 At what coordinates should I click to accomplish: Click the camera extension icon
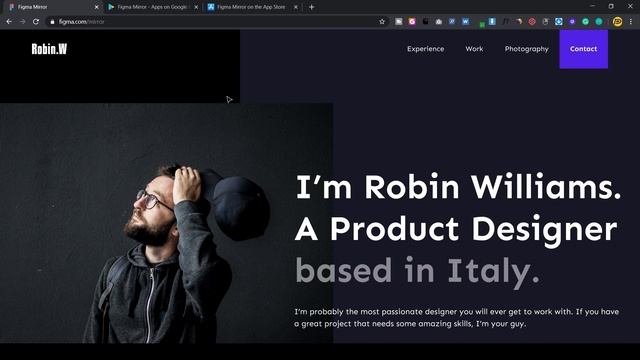click(439, 22)
